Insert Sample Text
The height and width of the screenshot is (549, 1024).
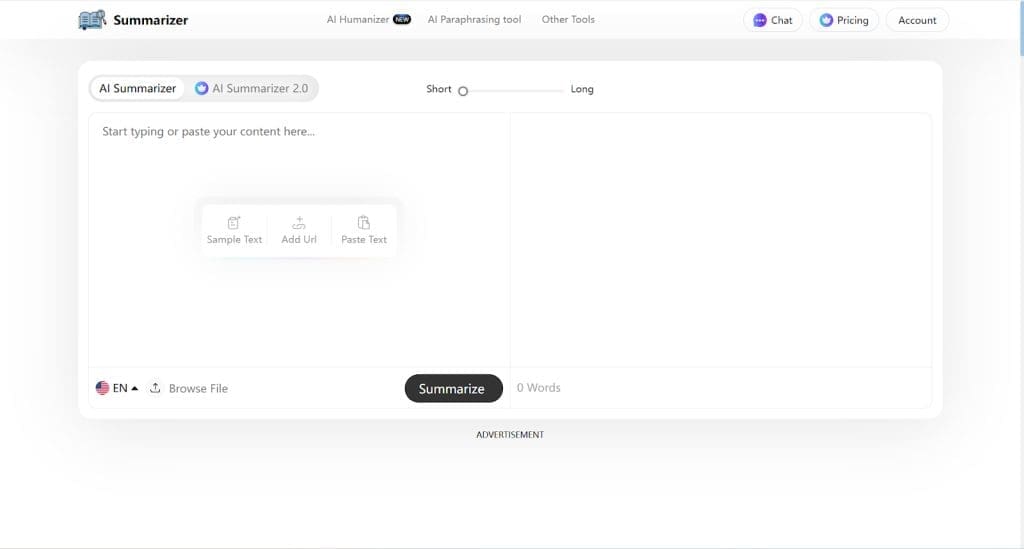pos(234,230)
